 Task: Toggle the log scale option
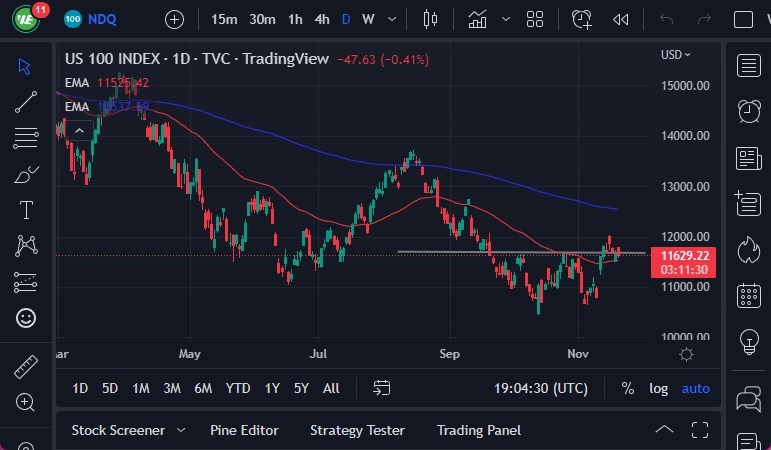658,388
